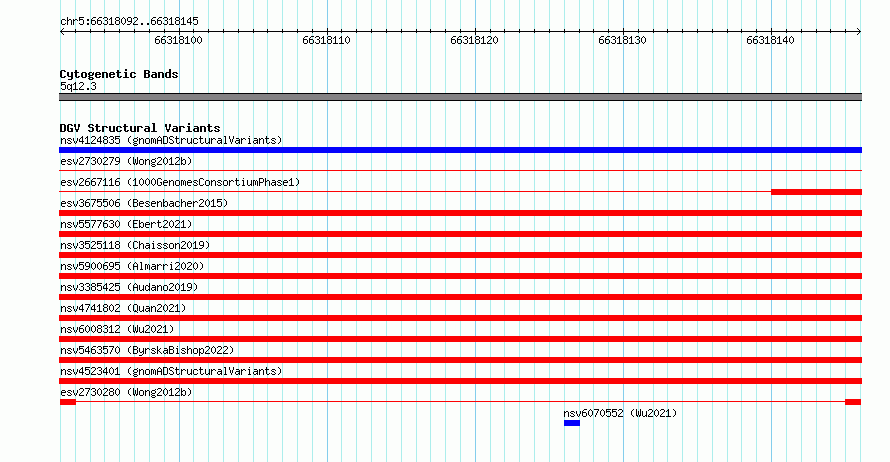Screen dimensions: 890x462
Task: Click ruler position 66318110
Action: (x=326, y=40)
